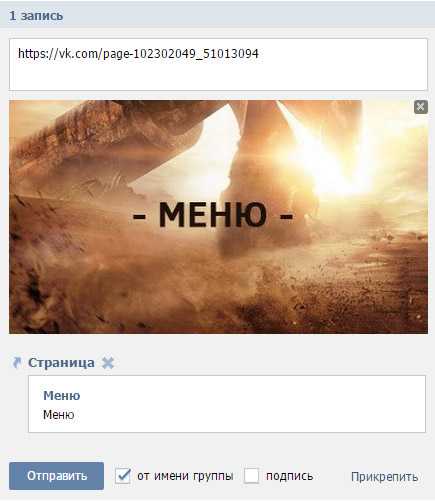
Task: Delete the Страница attachment using blue X
Action: tap(108, 363)
